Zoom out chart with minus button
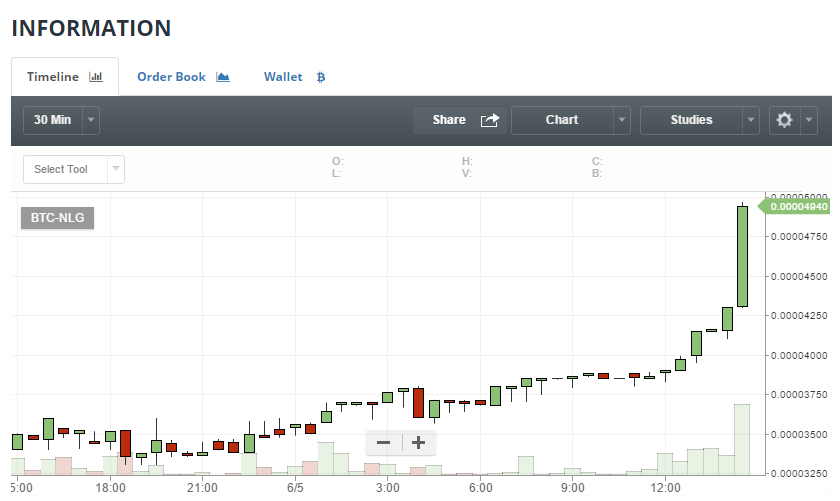 (384, 443)
